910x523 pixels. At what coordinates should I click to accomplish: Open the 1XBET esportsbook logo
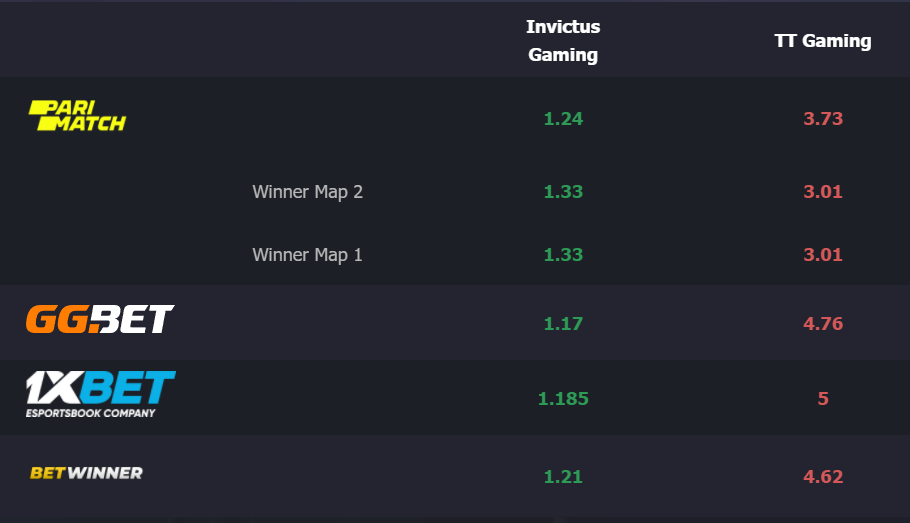pos(100,394)
